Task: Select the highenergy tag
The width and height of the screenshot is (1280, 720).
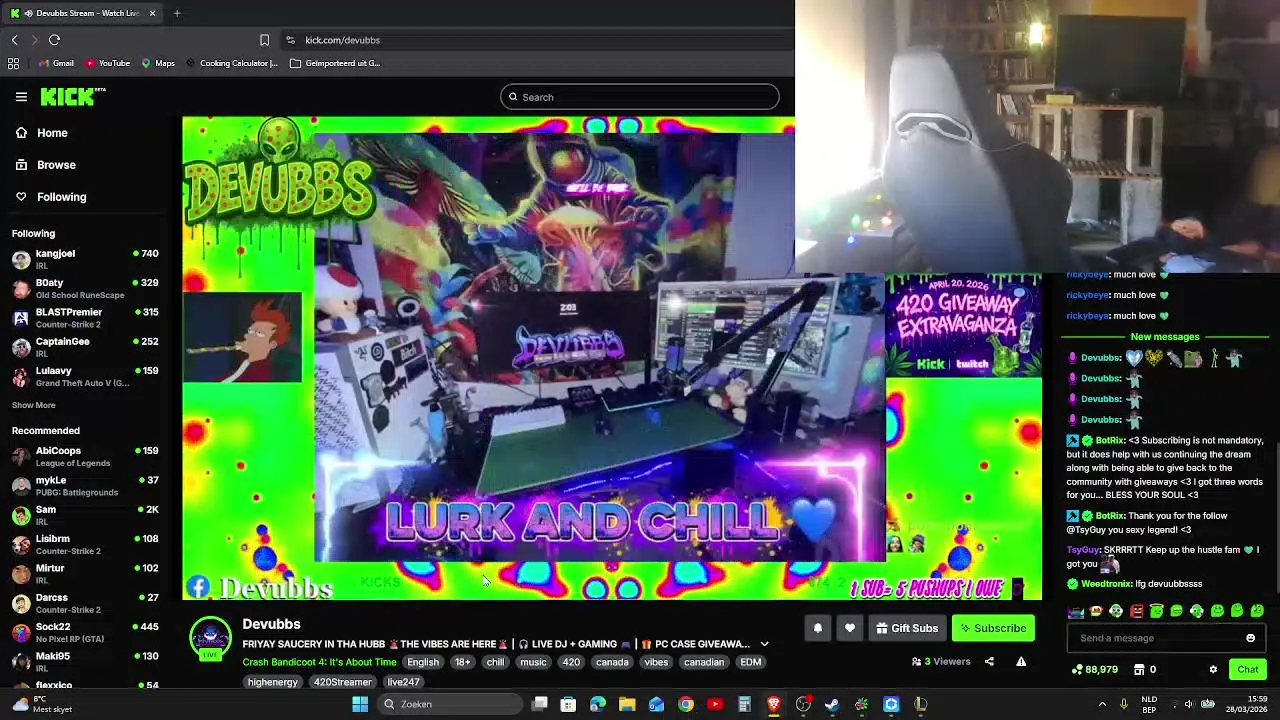Action: (273, 682)
